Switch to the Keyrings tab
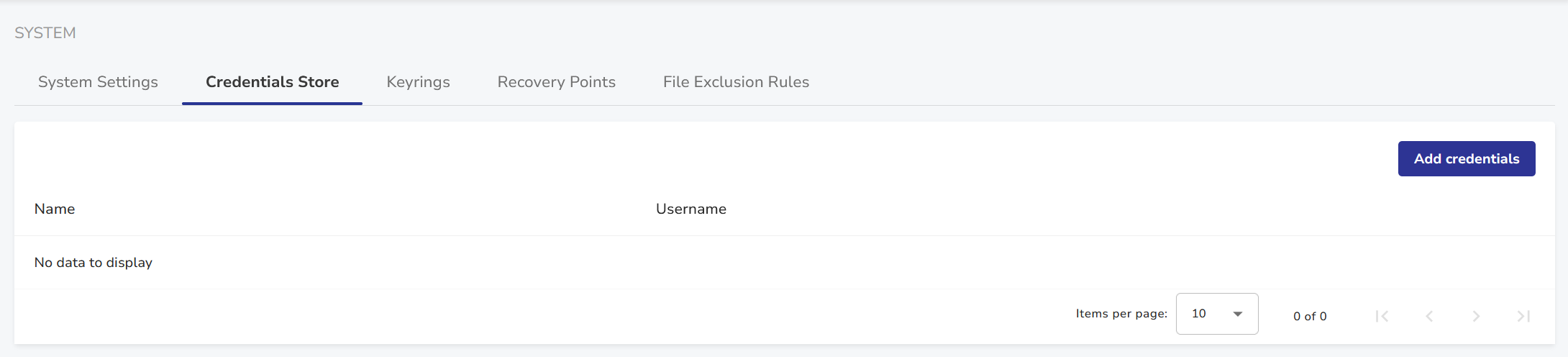The height and width of the screenshot is (357, 1568). (x=418, y=82)
